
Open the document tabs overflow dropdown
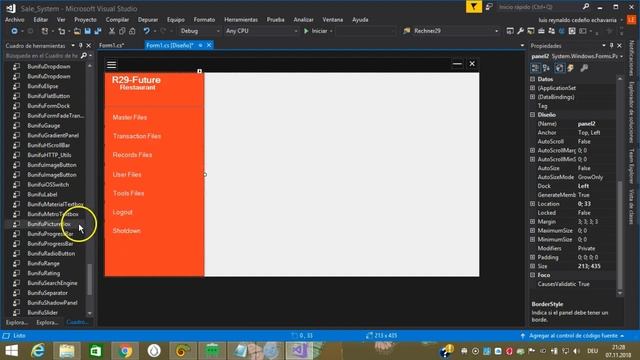tap(522, 46)
